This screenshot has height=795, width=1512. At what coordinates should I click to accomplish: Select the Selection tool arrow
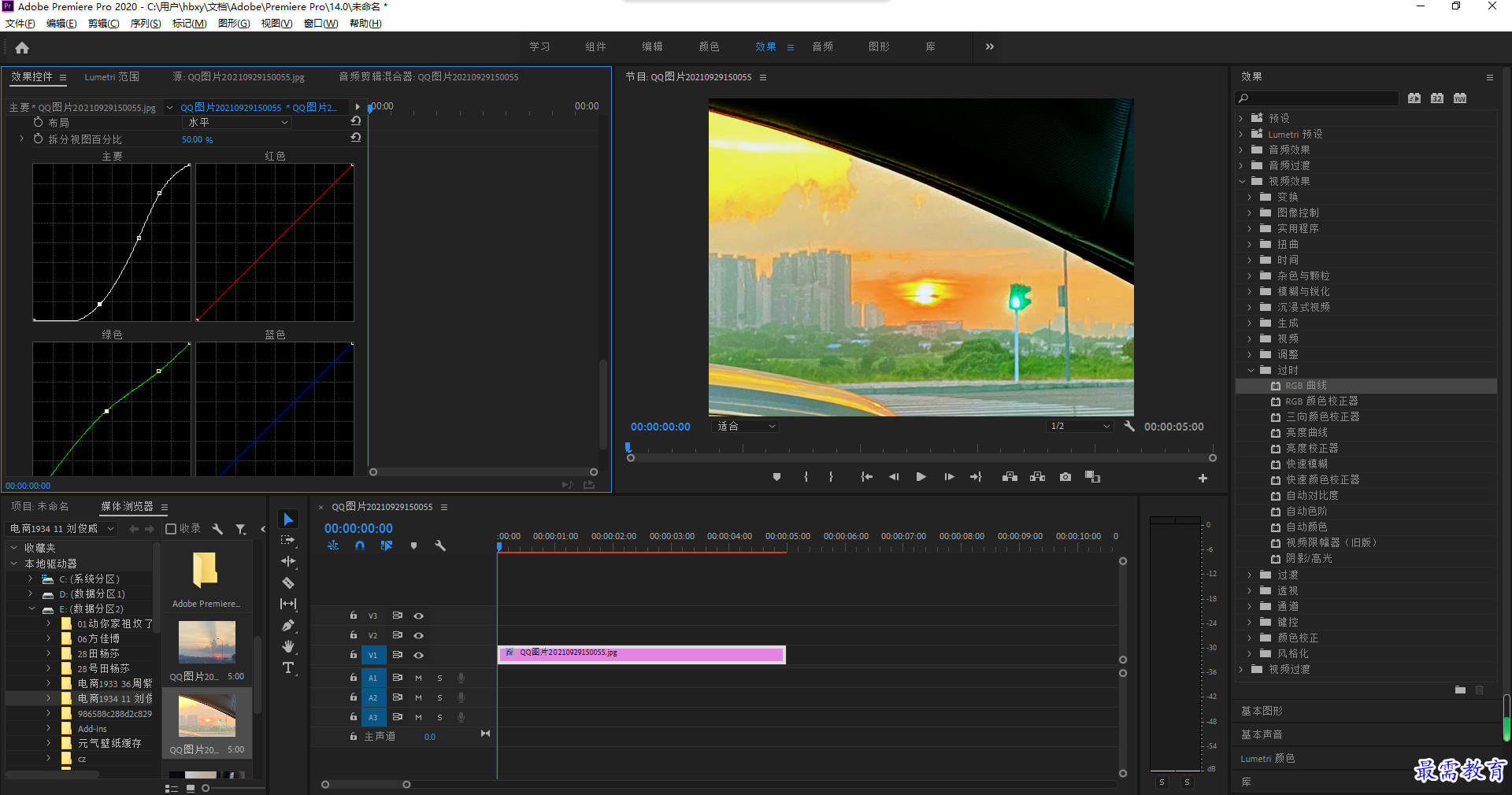[x=288, y=520]
